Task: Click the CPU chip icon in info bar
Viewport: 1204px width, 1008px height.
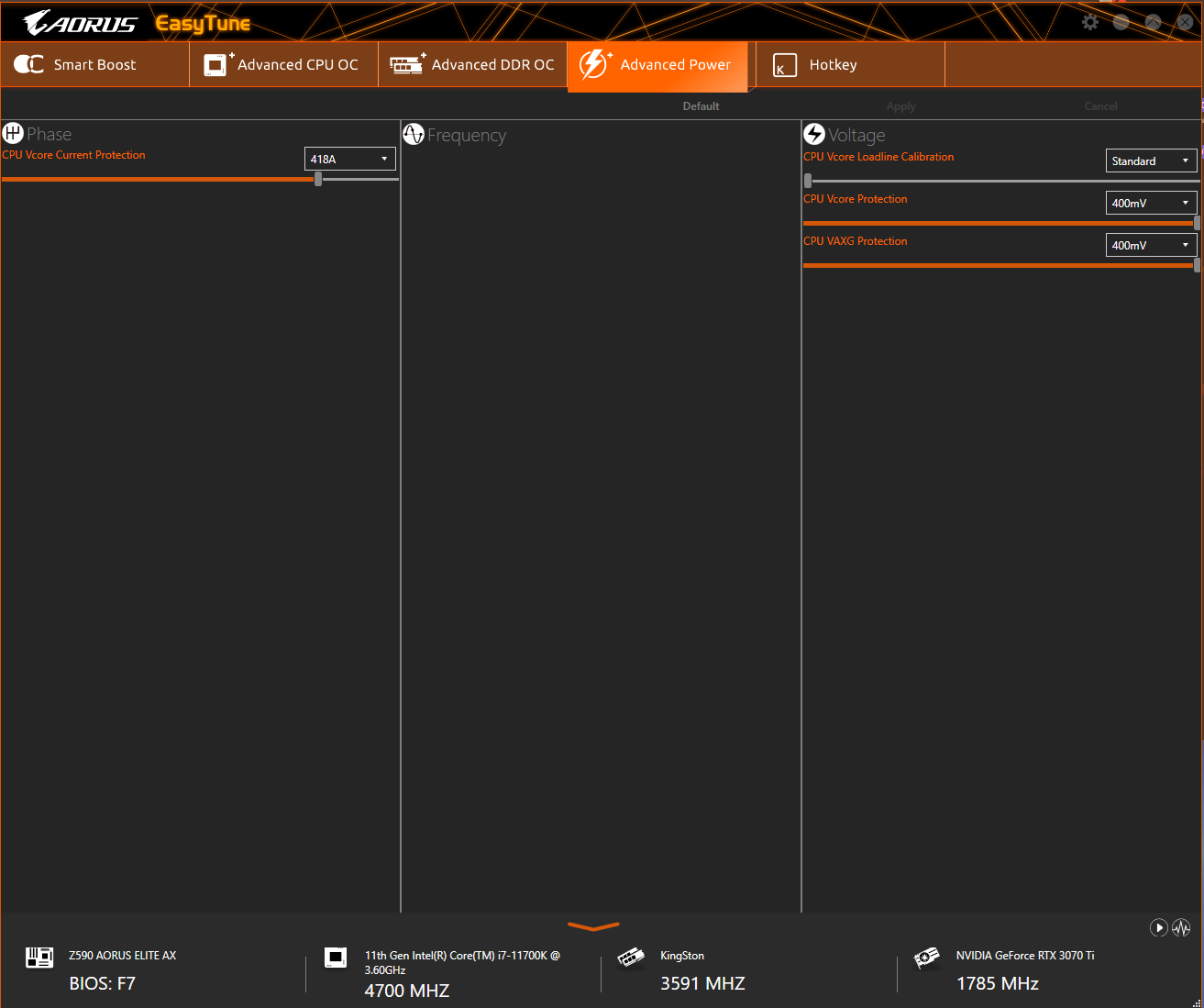Action: point(336,958)
